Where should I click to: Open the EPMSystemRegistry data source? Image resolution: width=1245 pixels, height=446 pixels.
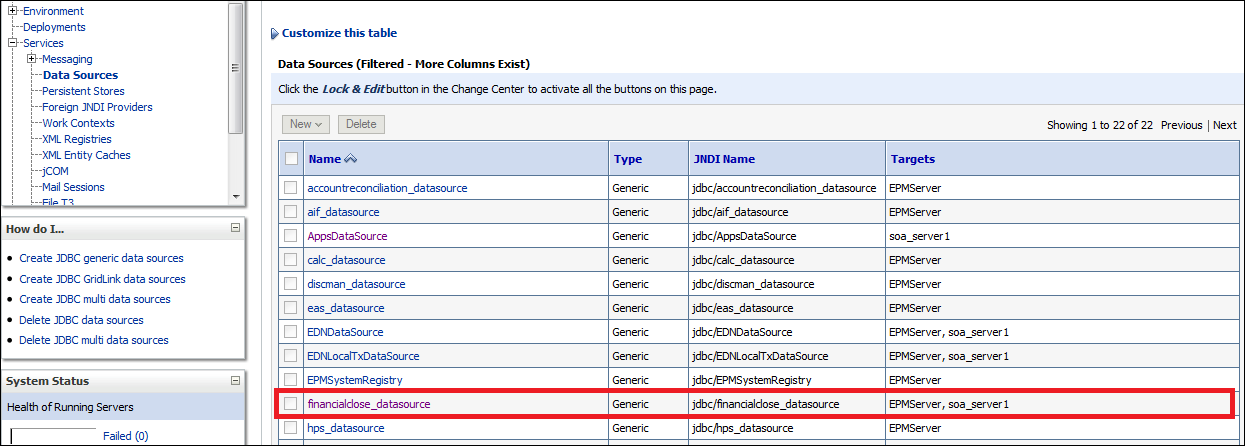(x=354, y=380)
